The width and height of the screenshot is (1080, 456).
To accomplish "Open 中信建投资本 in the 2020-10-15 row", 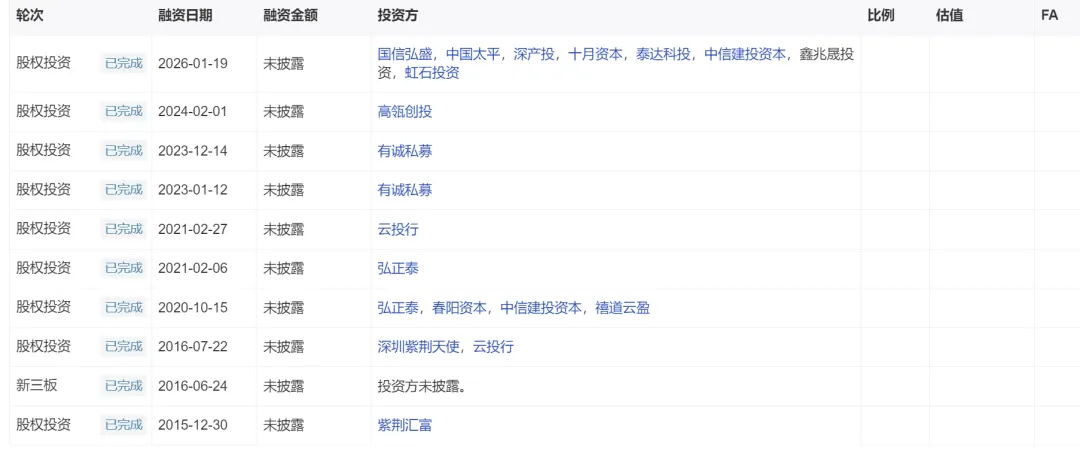I will point(541,308).
